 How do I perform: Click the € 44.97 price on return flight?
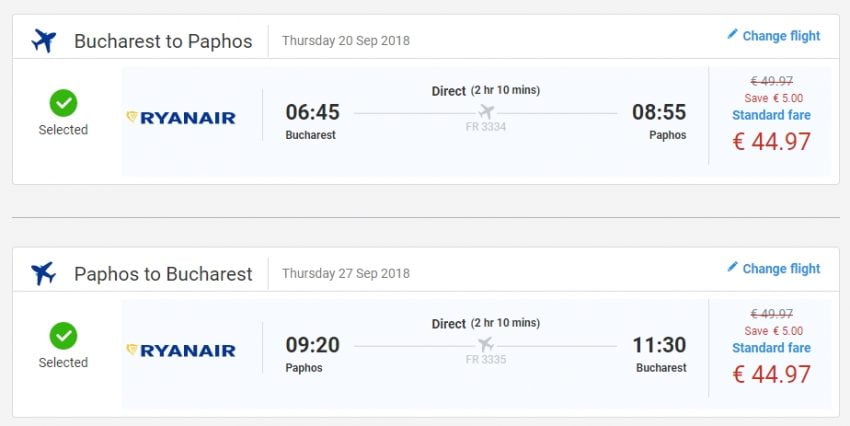[771, 374]
